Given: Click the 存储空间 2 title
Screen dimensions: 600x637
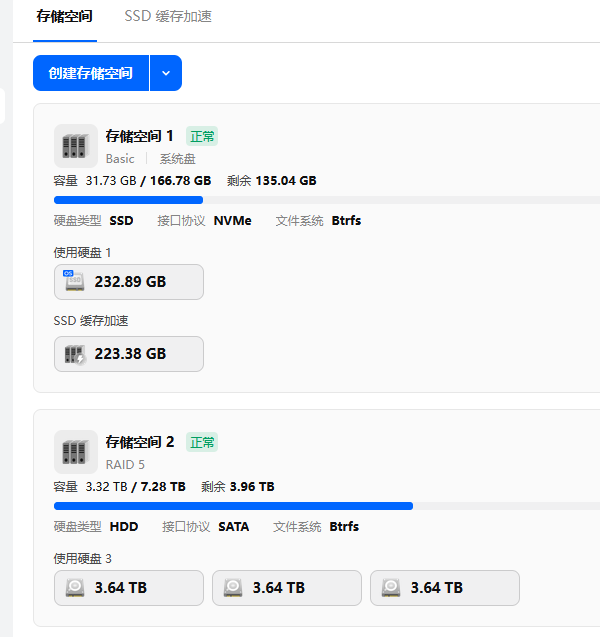Looking at the screenshot, I should click(x=140, y=442).
